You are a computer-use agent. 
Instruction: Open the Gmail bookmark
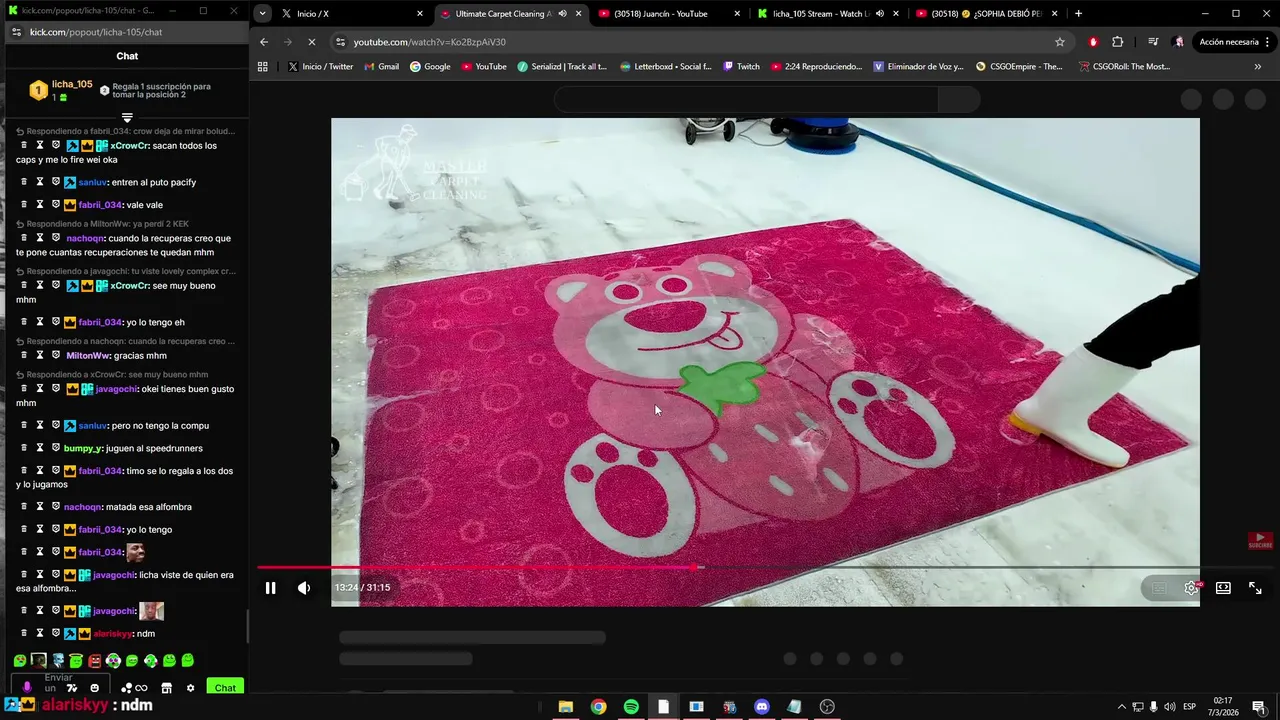pos(381,67)
